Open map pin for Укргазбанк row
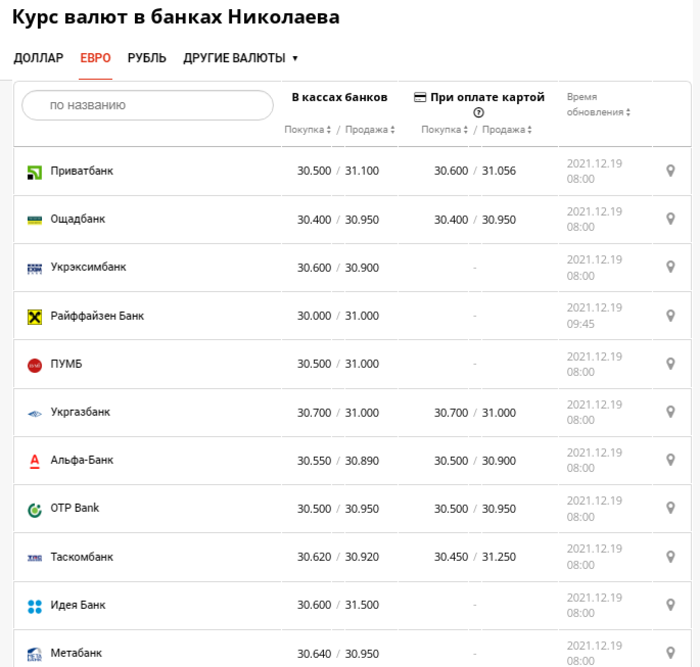This screenshot has height=667, width=700. tap(671, 412)
